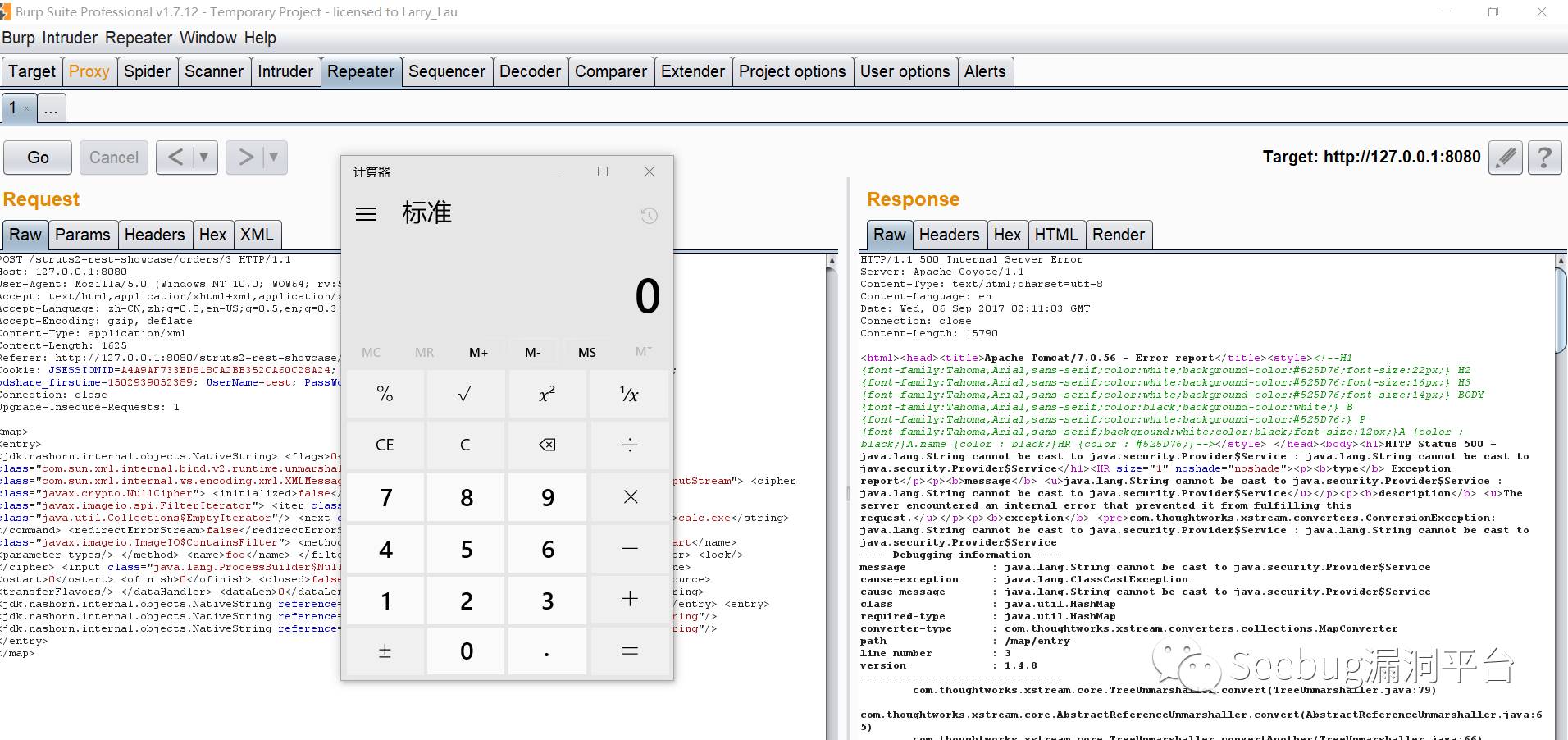Click the percent key in calculator
This screenshot has width=1568, height=740.
385,395
